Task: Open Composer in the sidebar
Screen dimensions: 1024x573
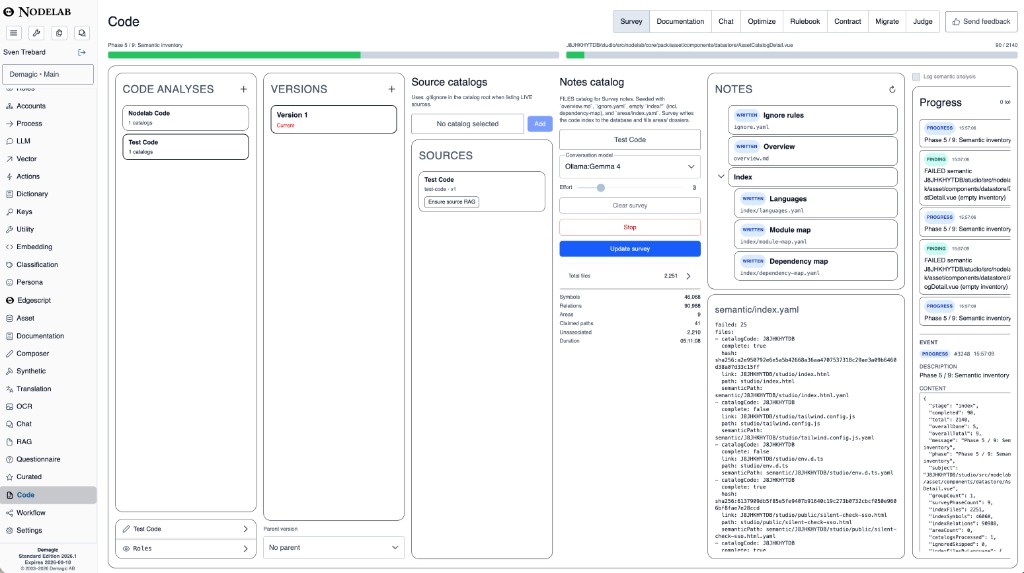Action: click(x=48, y=353)
